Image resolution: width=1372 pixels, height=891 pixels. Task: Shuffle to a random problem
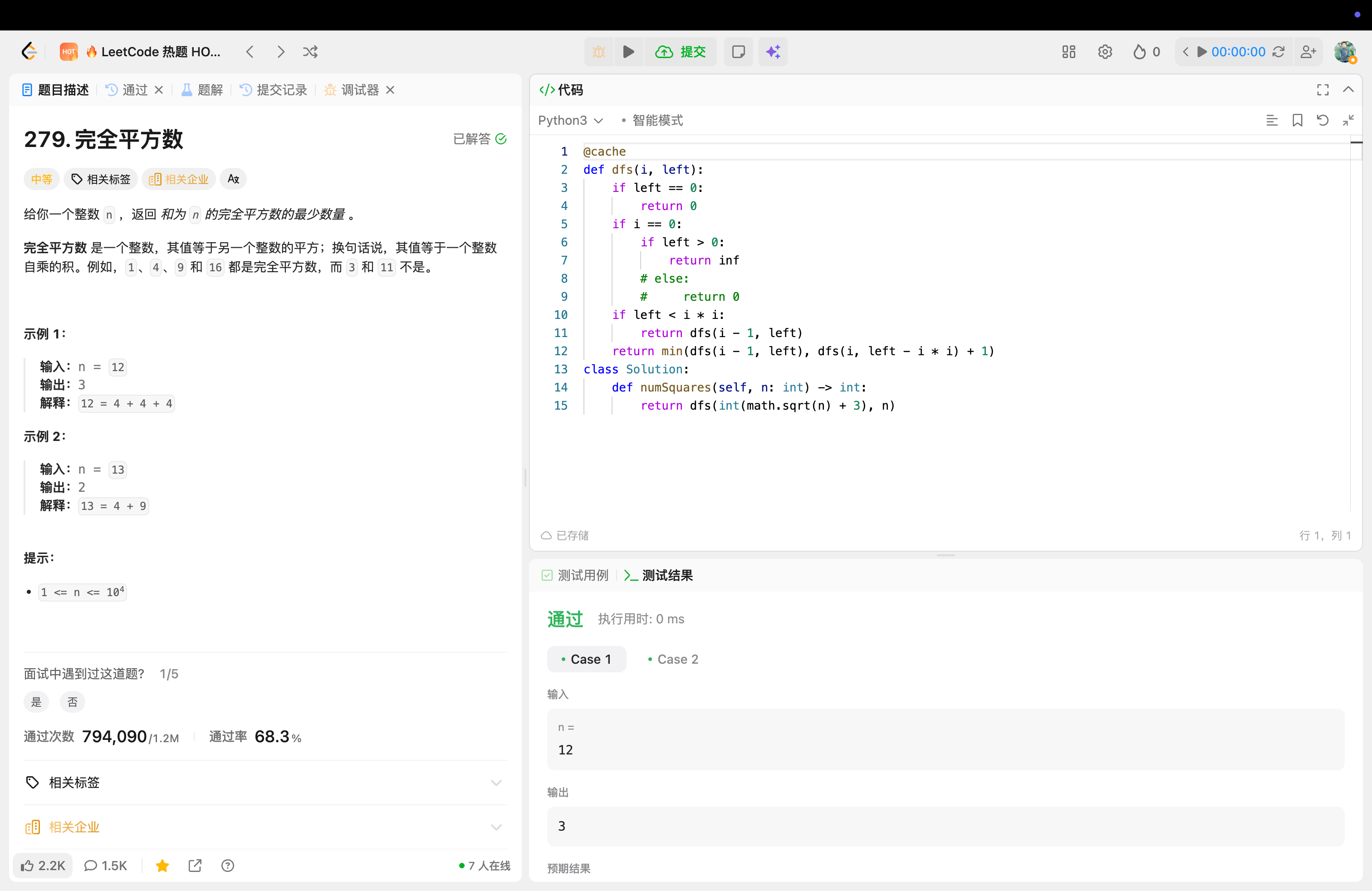tap(310, 51)
